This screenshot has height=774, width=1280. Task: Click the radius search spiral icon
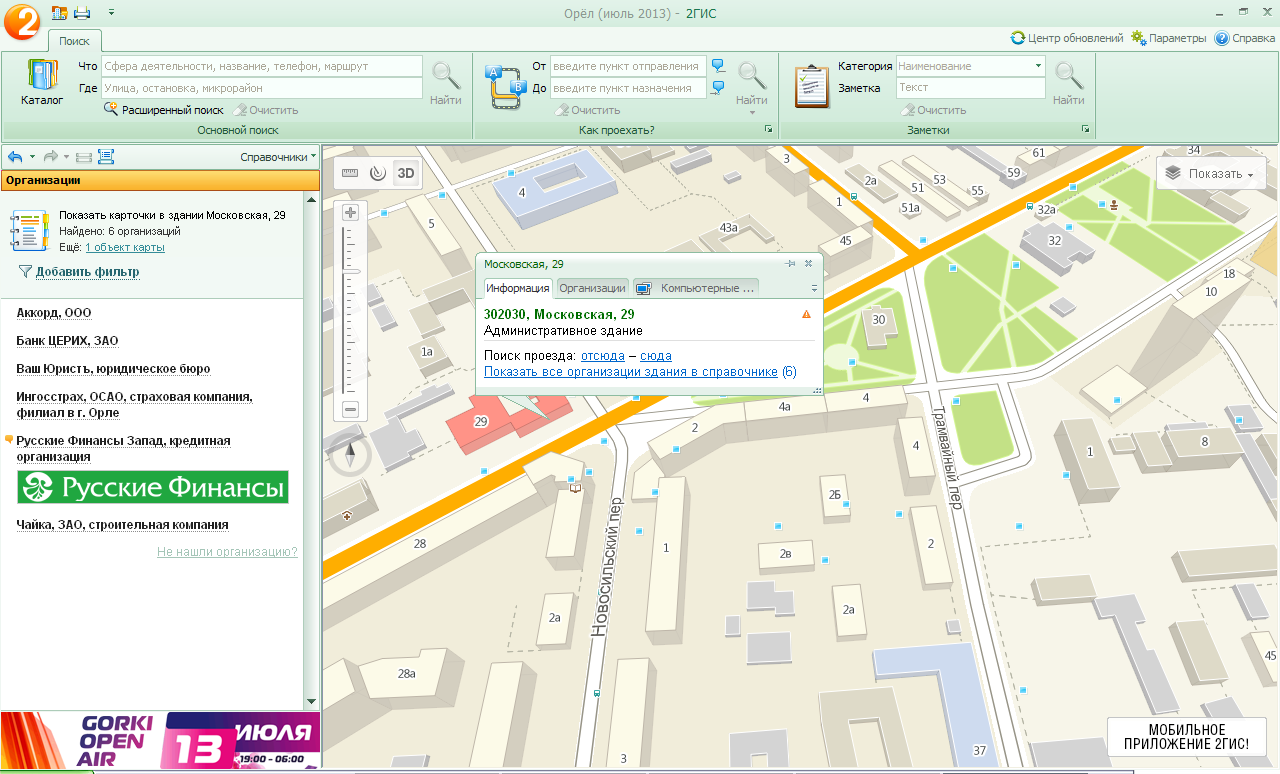pyautogui.click(x=377, y=172)
